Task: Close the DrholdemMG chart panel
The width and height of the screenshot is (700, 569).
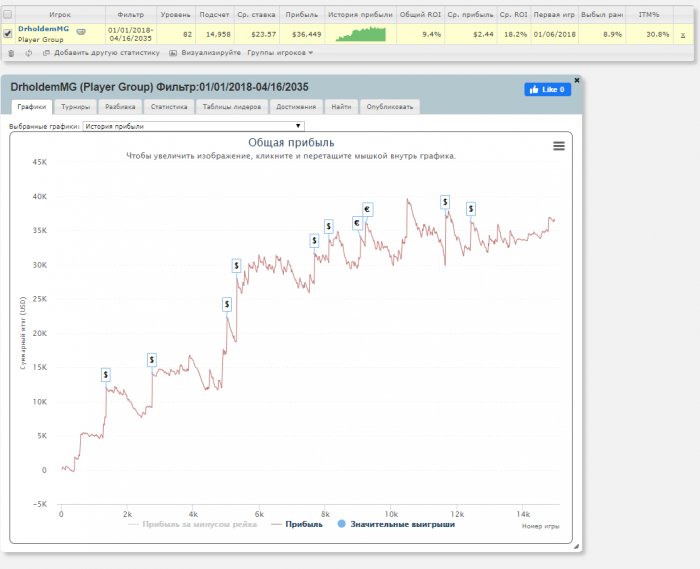Action: [x=576, y=80]
